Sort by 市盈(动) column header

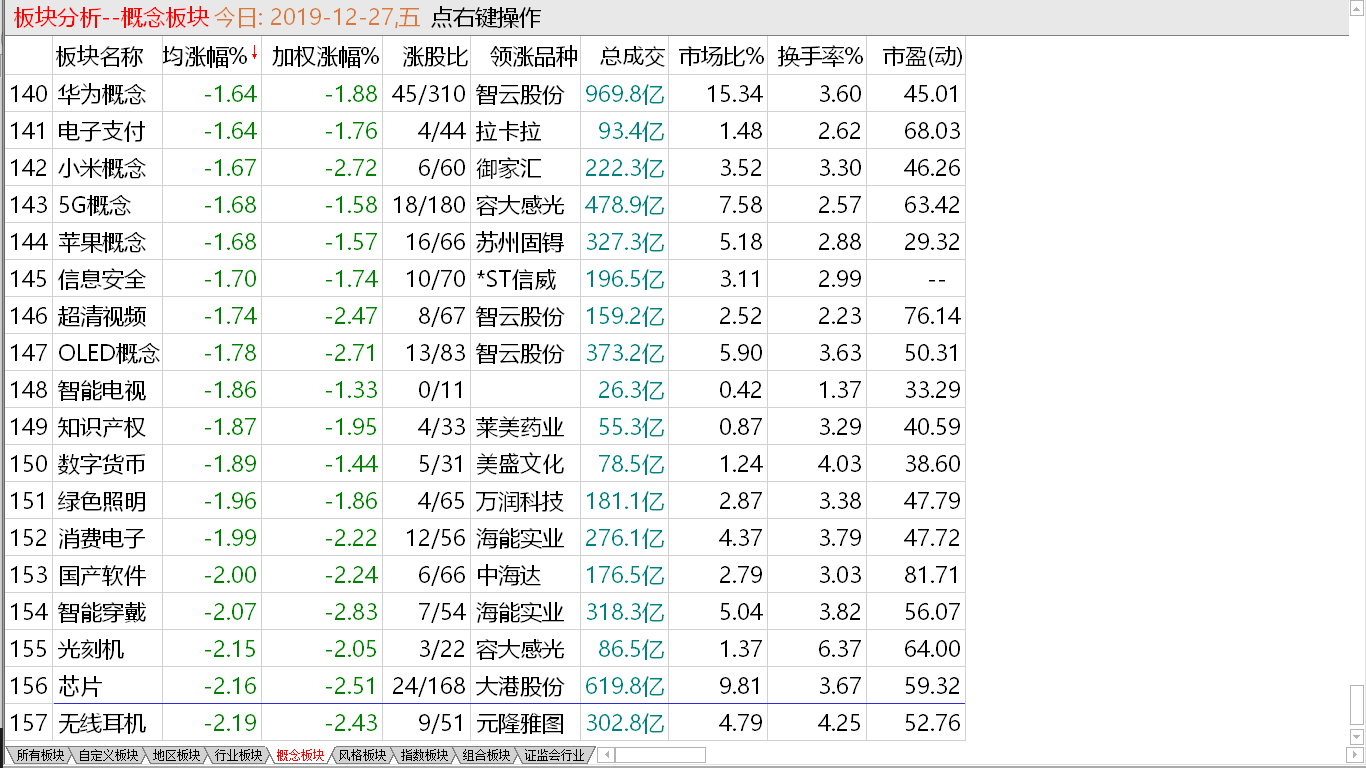point(922,56)
